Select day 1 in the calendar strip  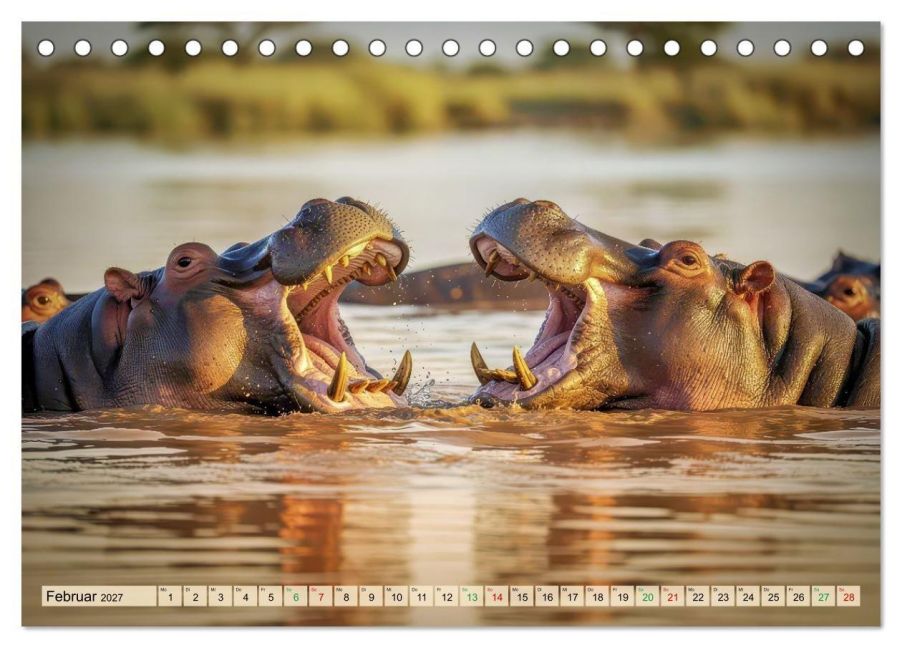[170, 596]
